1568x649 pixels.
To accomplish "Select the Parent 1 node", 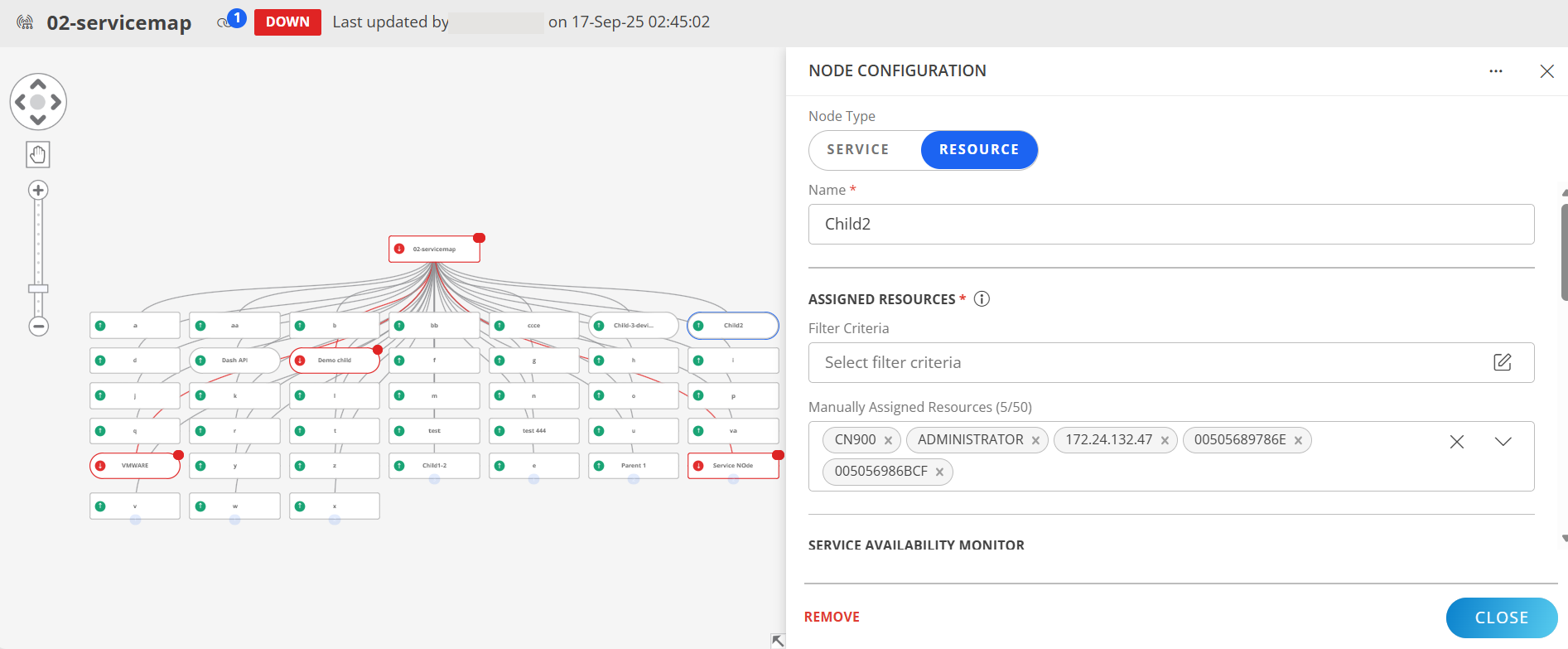I will point(634,466).
